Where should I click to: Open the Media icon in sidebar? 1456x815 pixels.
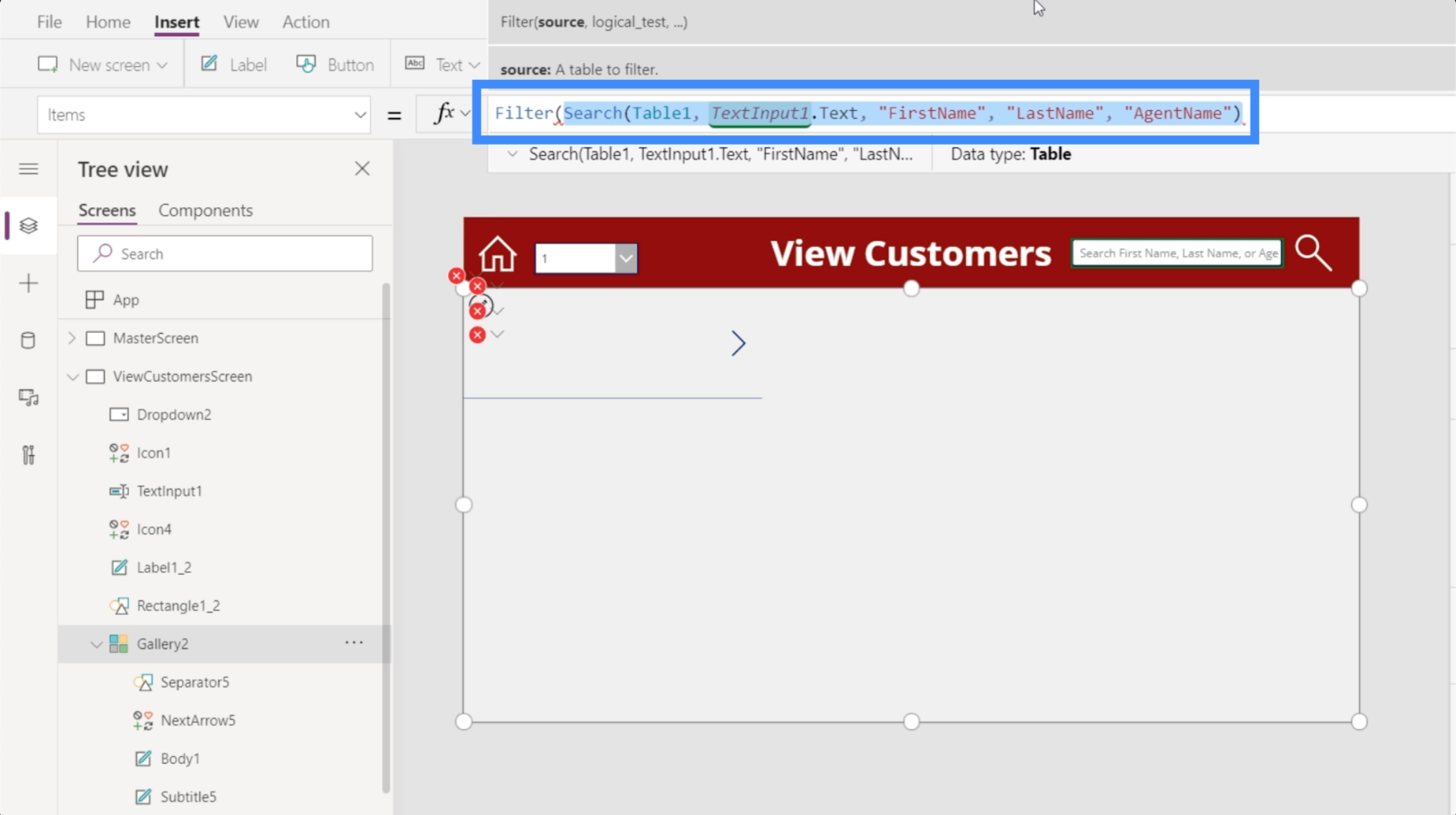tap(29, 397)
